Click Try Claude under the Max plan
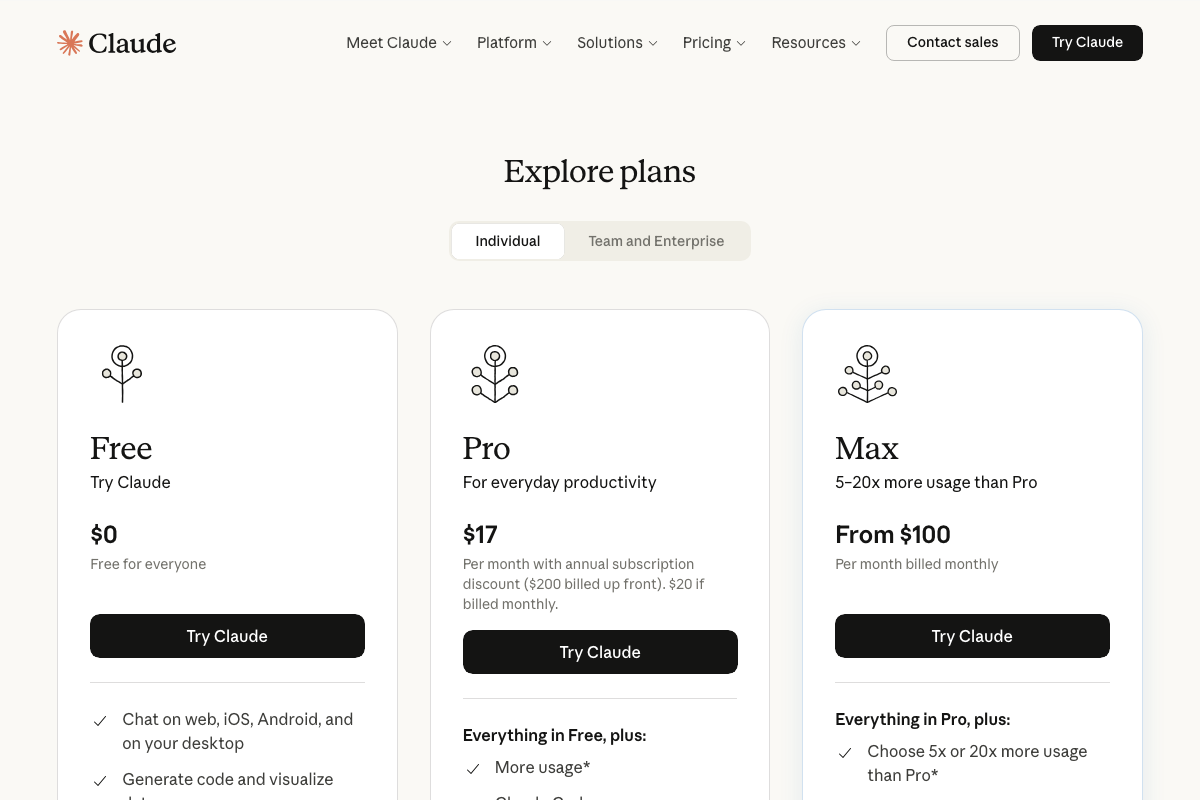 [x=971, y=636]
